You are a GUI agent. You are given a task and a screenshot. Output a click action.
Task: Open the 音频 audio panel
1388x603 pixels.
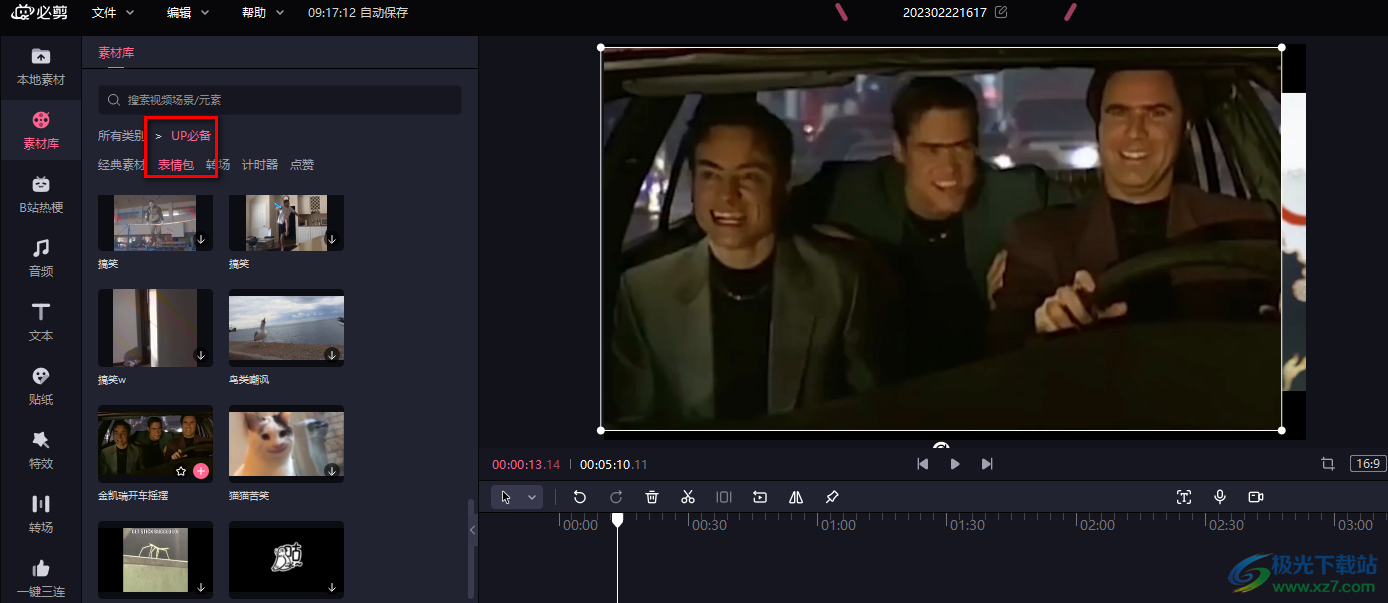click(41, 258)
